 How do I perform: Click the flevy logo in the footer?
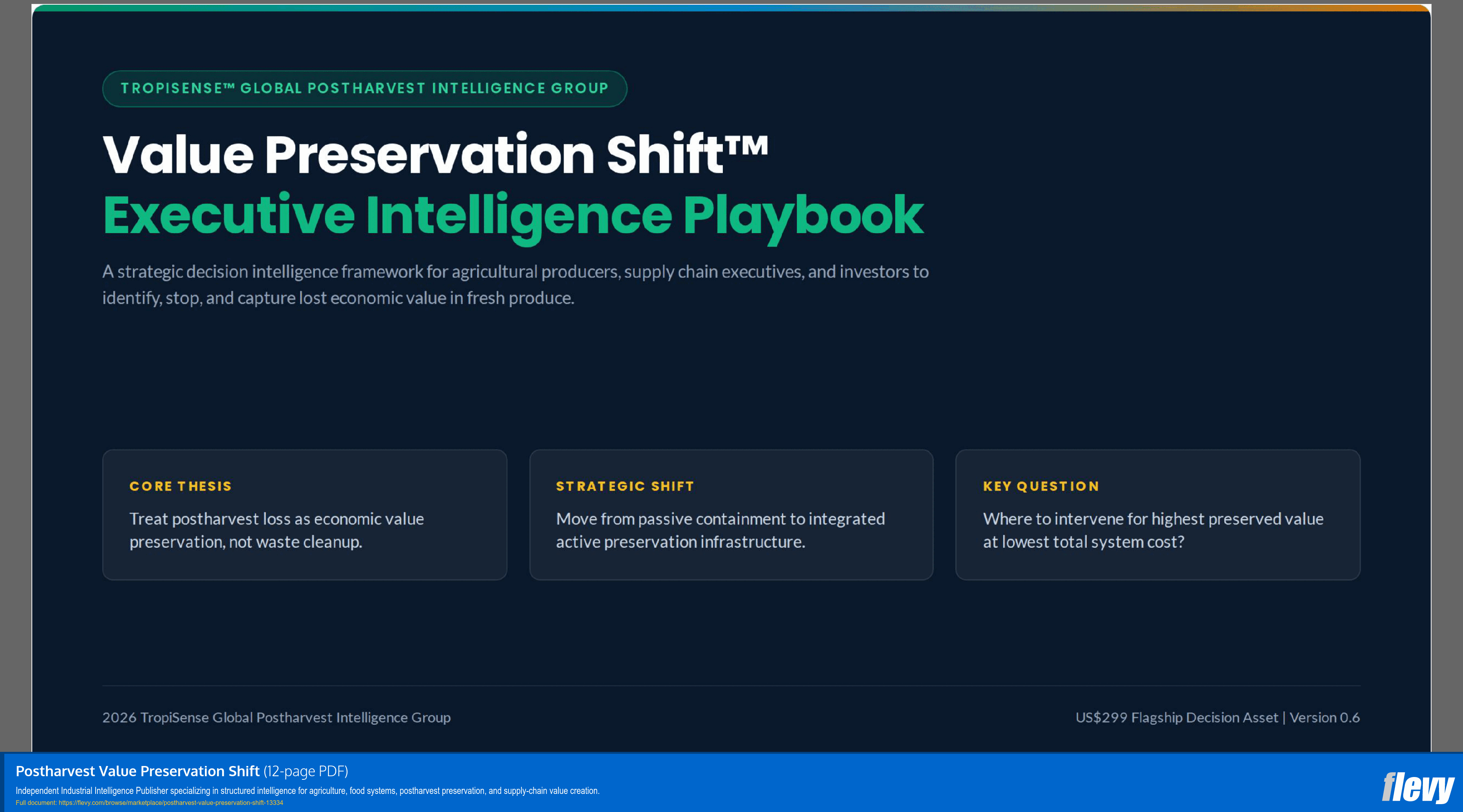(1417, 788)
